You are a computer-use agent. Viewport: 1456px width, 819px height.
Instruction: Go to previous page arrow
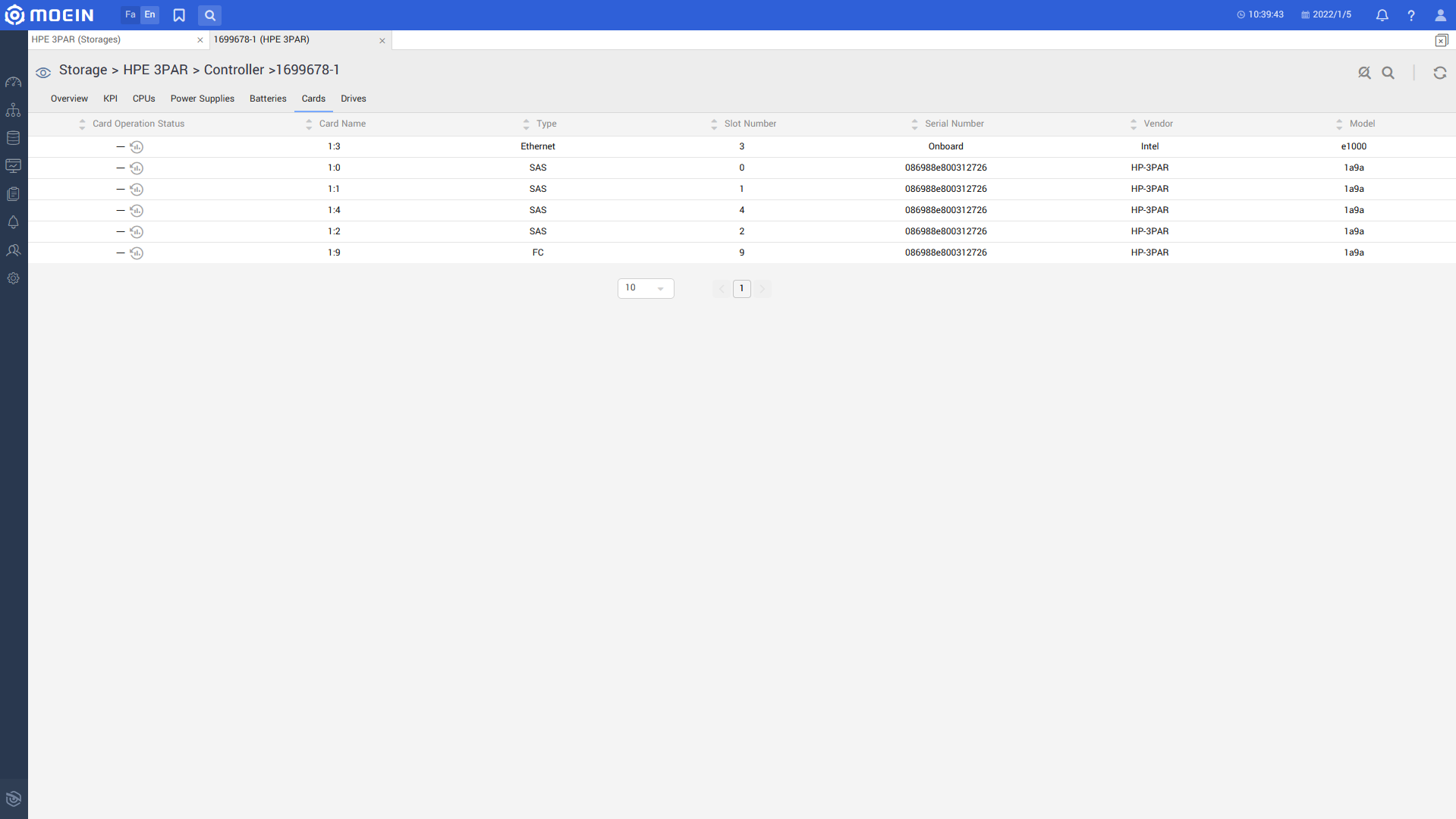(722, 289)
